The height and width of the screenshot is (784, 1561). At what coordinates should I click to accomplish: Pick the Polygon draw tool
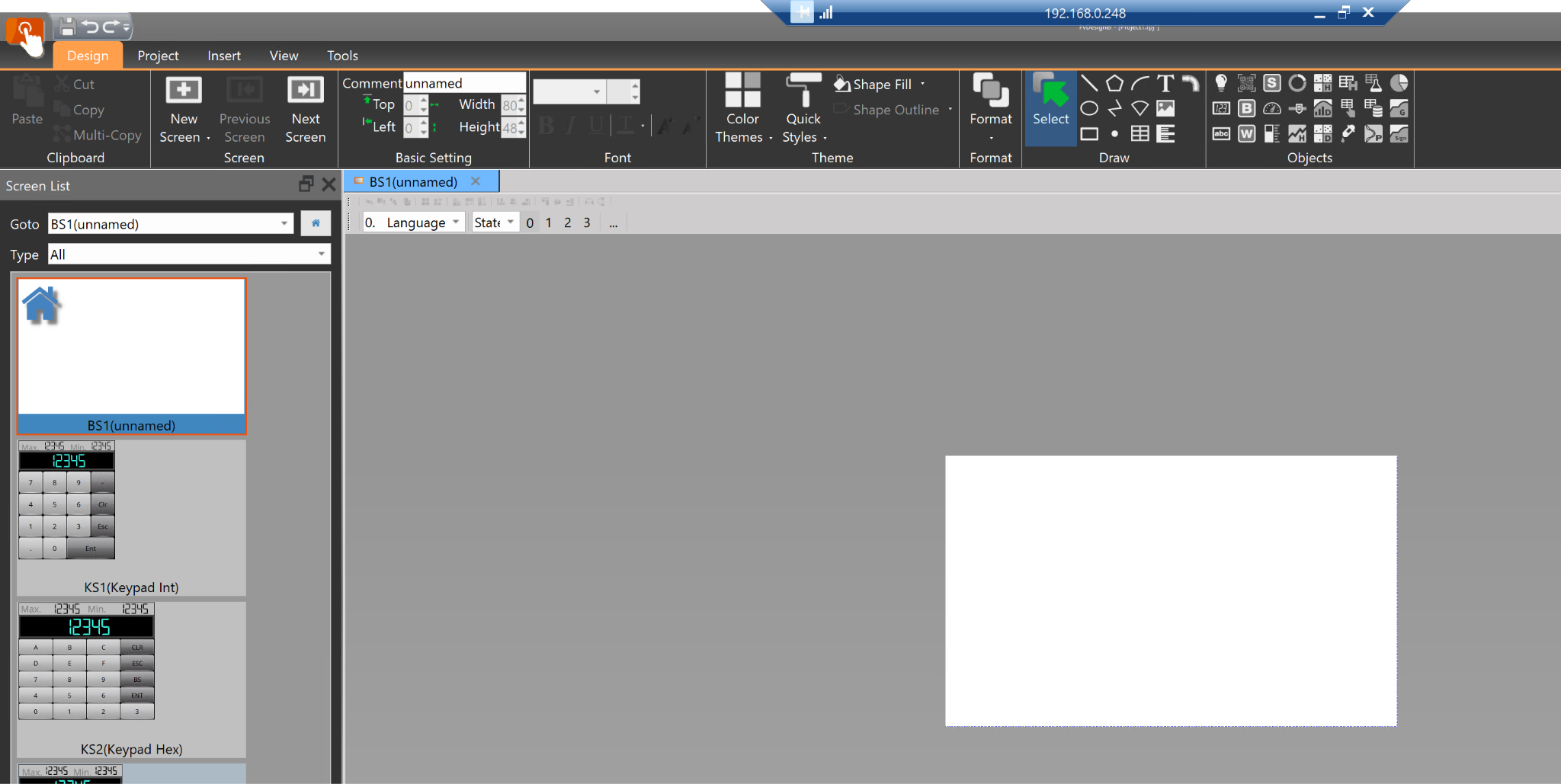[x=1114, y=84]
